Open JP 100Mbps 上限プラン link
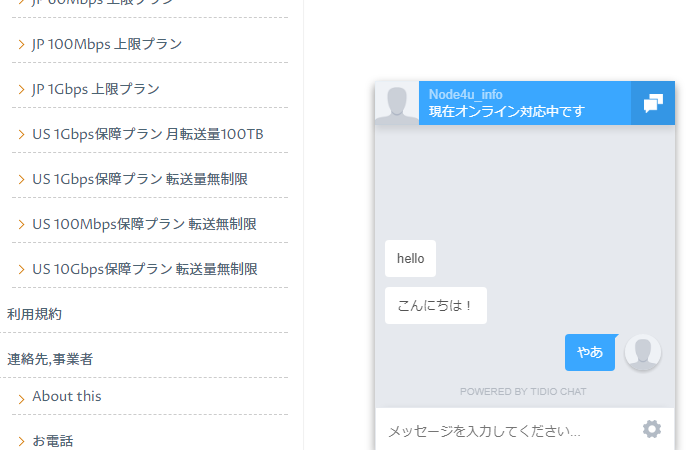Screen dimensions: 687x450 pyautogui.click(x=106, y=44)
